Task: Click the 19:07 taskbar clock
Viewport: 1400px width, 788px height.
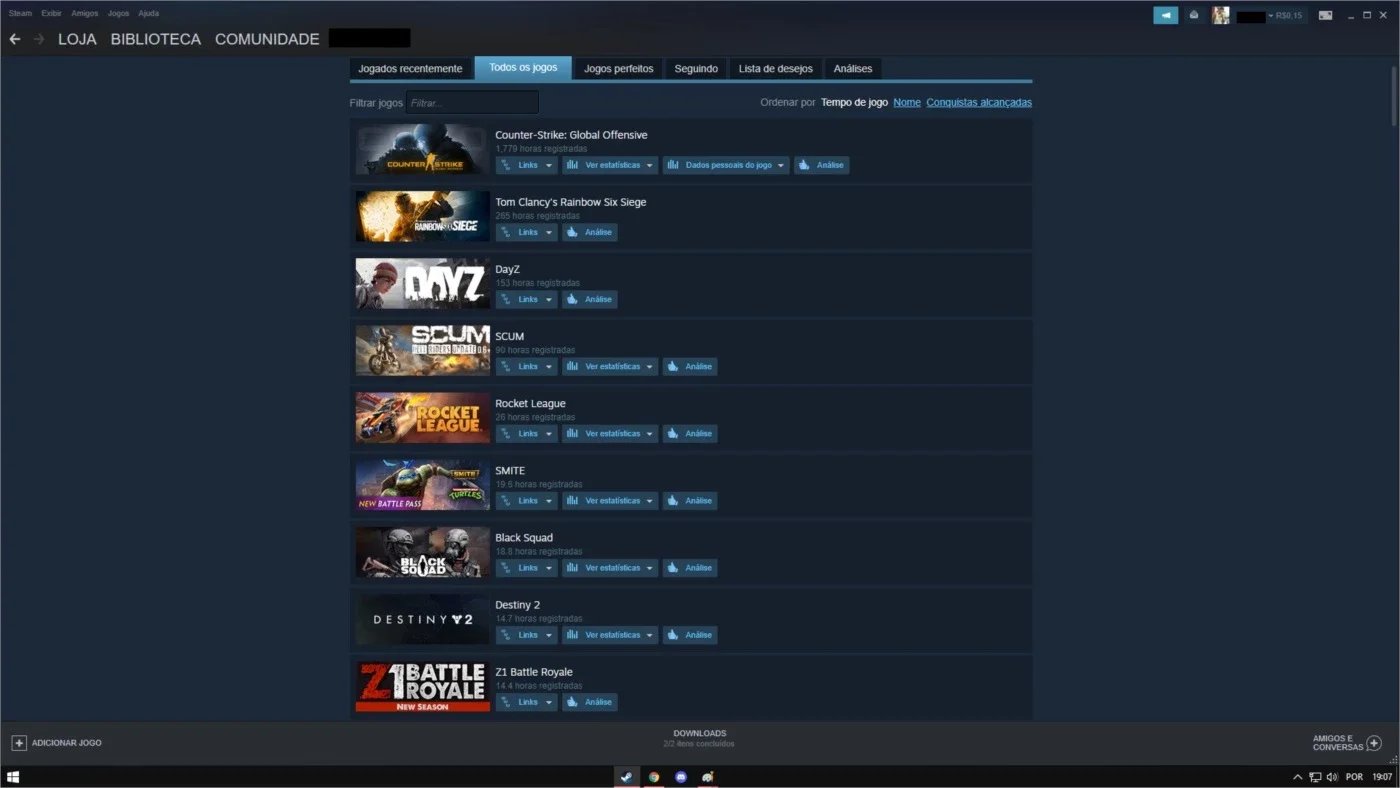Action: tap(1382, 777)
